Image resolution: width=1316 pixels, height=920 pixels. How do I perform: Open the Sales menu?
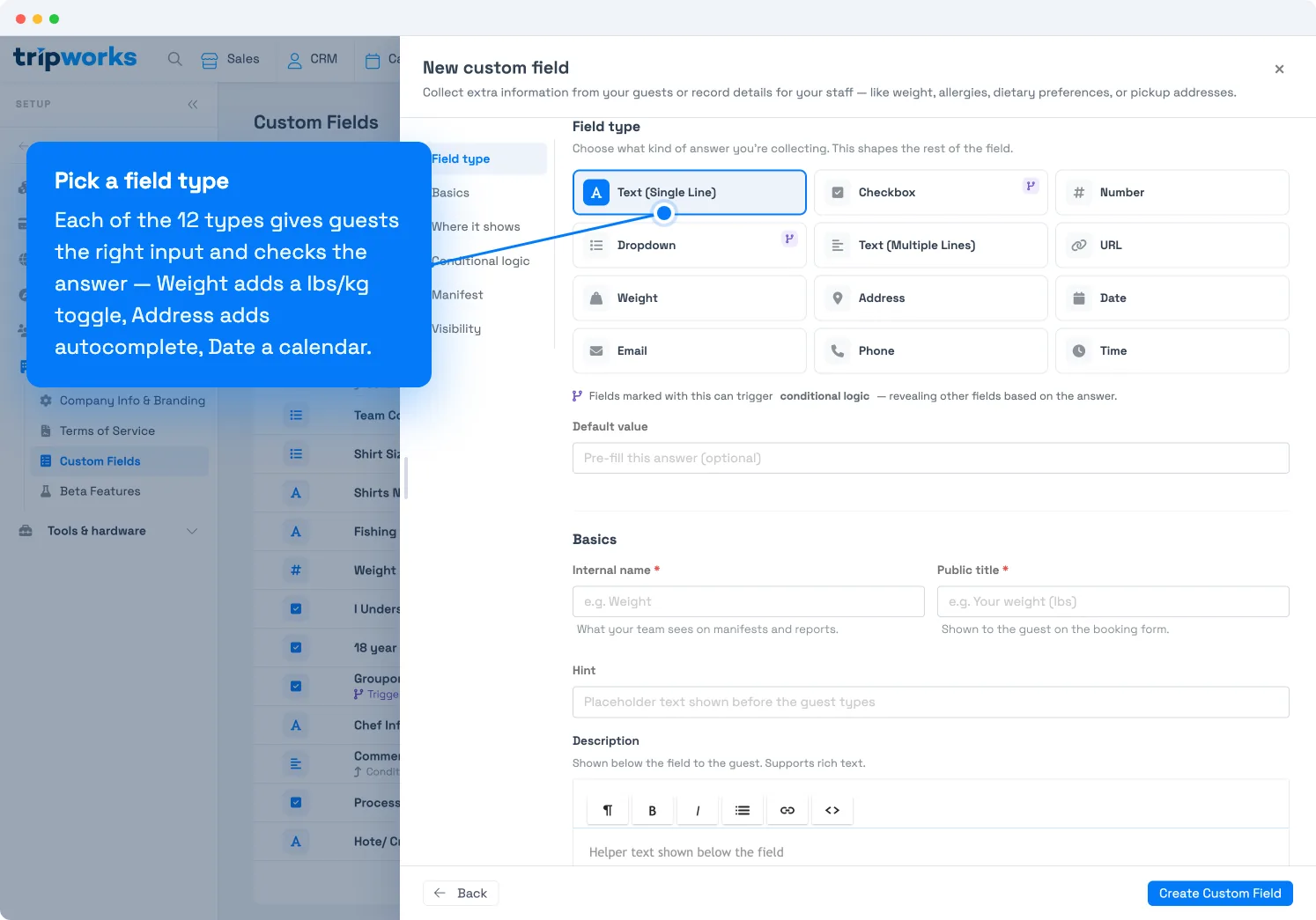[x=230, y=59]
